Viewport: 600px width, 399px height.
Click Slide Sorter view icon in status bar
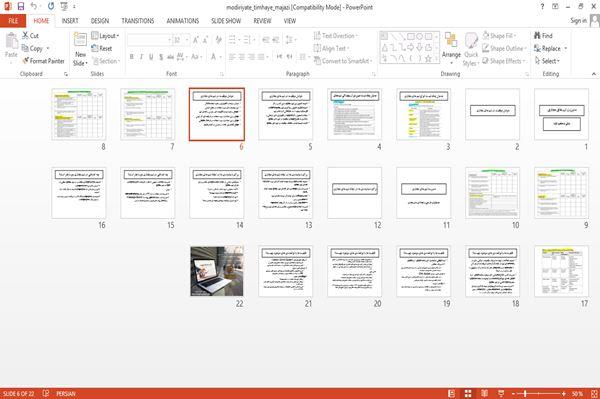click(x=468, y=393)
